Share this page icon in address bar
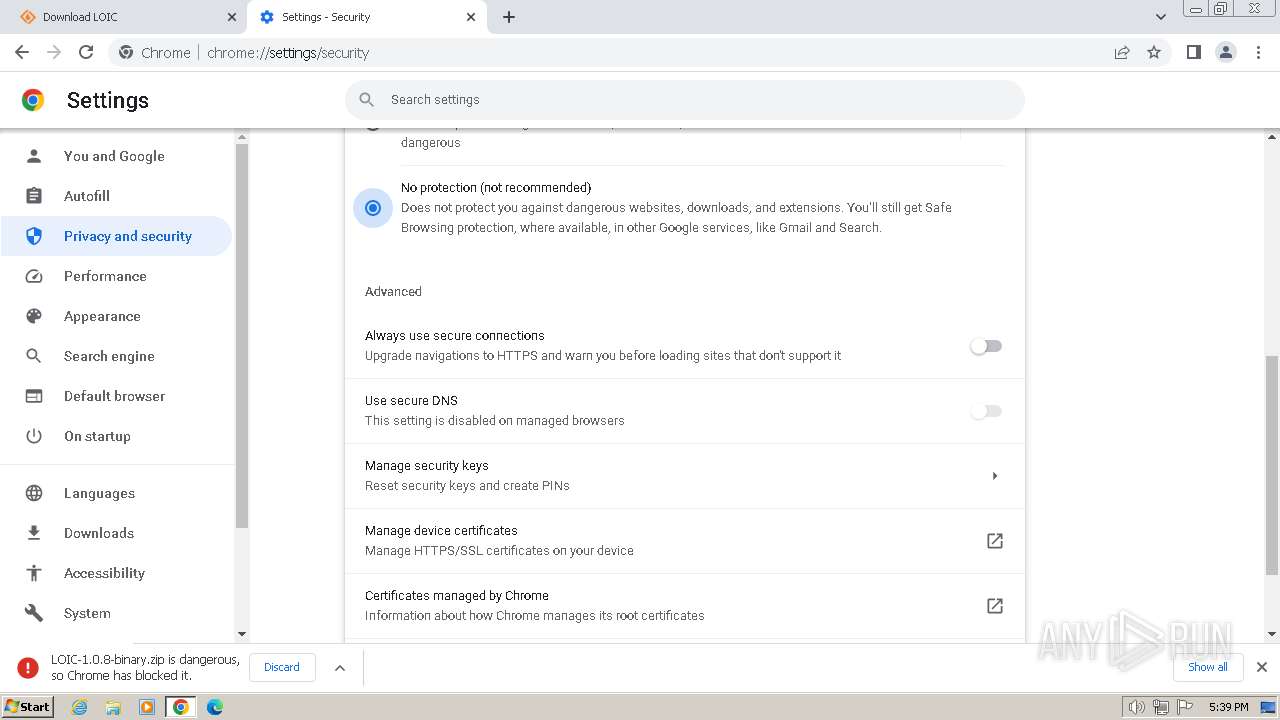This screenshot has width=1280, height=720. (x=1122, y=52)
